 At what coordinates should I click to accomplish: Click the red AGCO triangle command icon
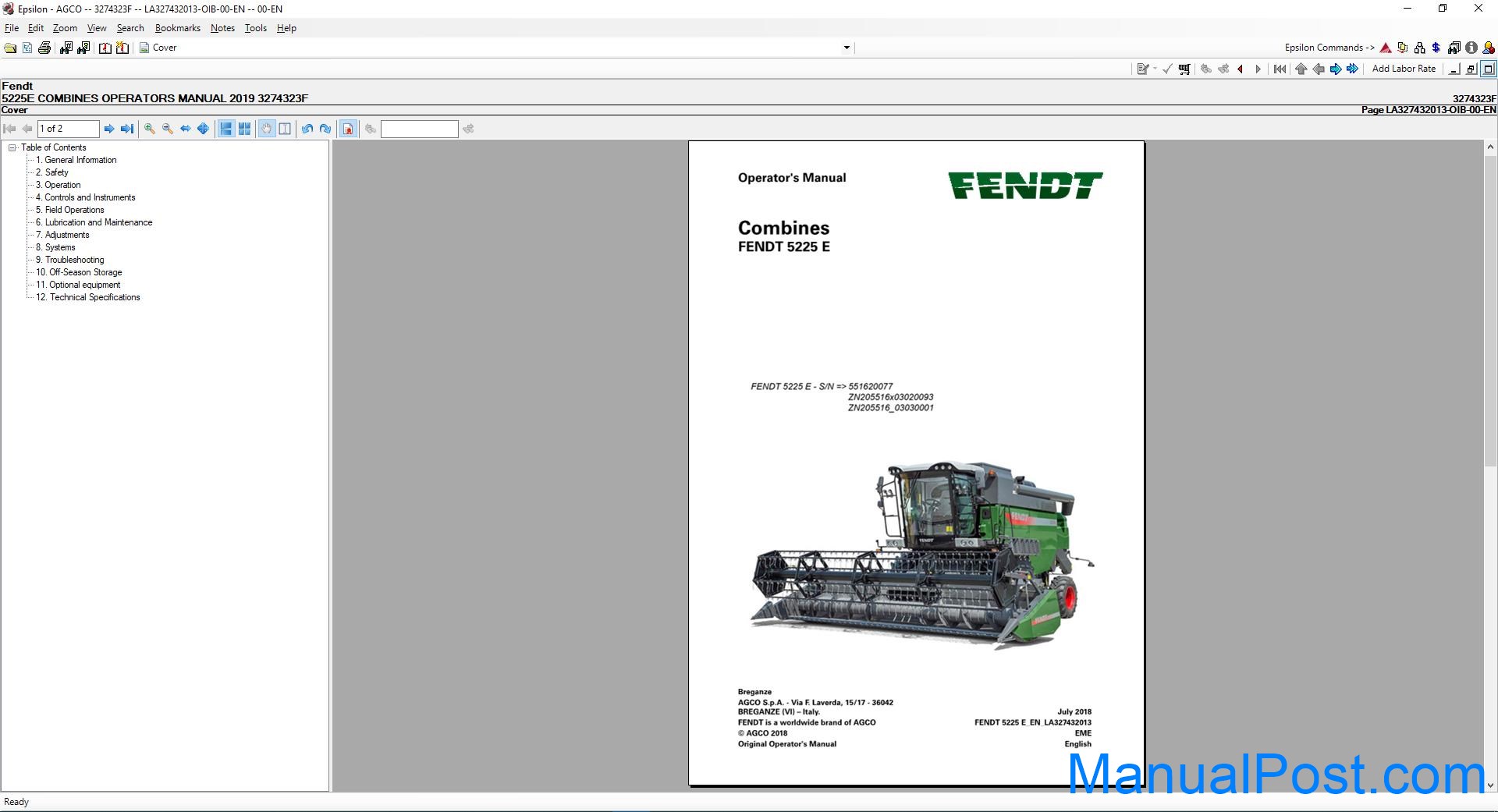[1386, 48]
